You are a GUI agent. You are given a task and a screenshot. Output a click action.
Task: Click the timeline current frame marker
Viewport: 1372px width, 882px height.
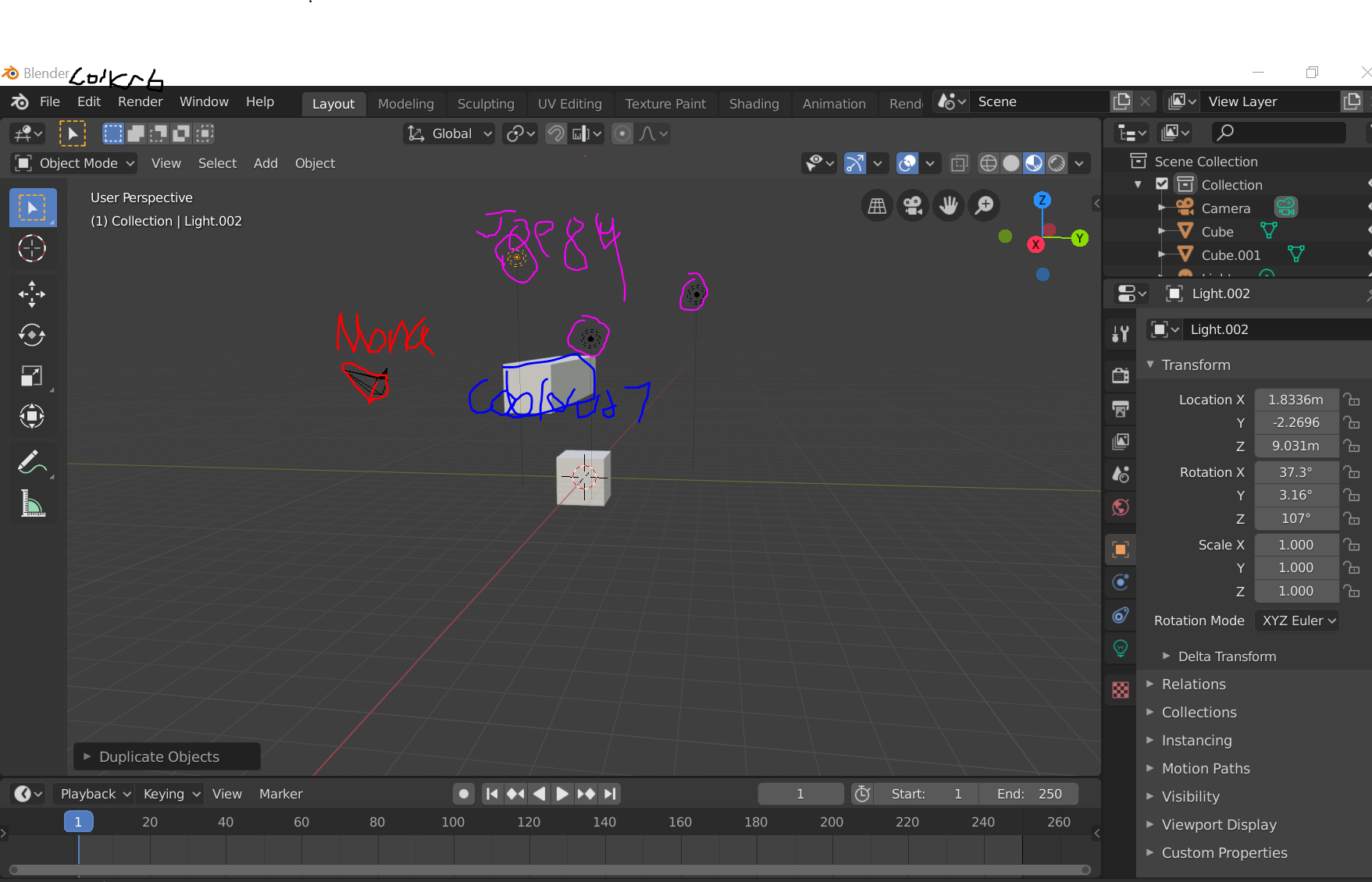coord(78,821)
